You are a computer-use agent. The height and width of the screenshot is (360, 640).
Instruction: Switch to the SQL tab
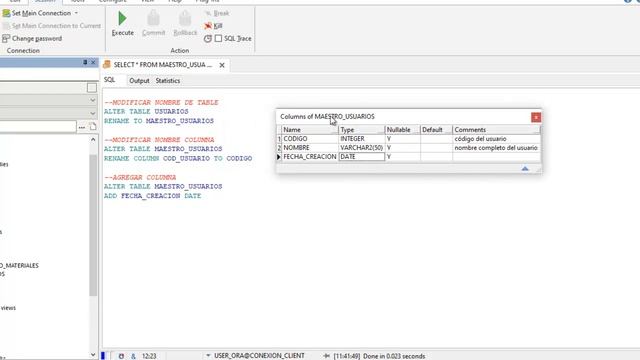click(109, 80)
